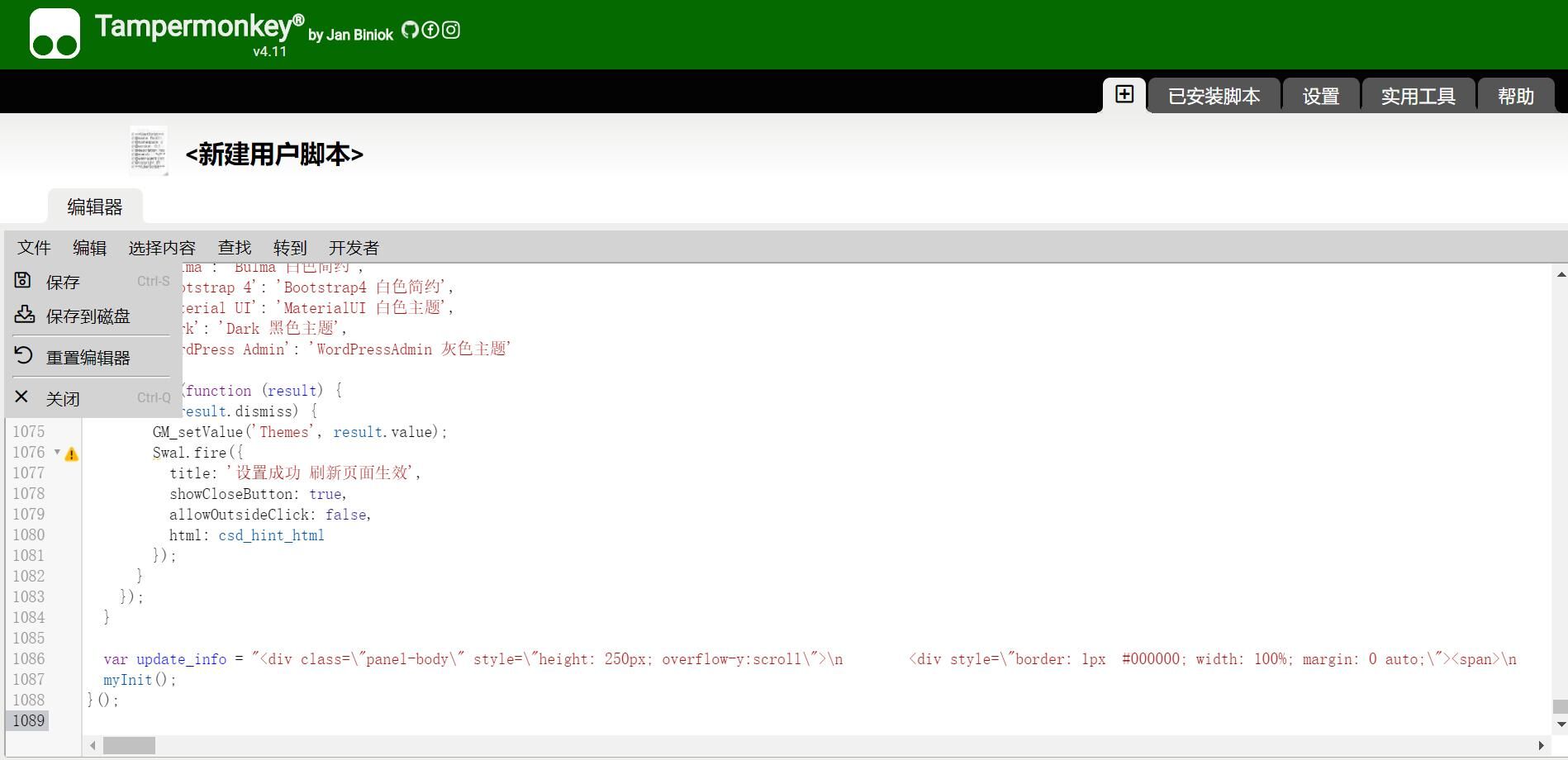Open the Instagram icon link
Viewport: 1568px width, 760px height.
tap(451, 31)
